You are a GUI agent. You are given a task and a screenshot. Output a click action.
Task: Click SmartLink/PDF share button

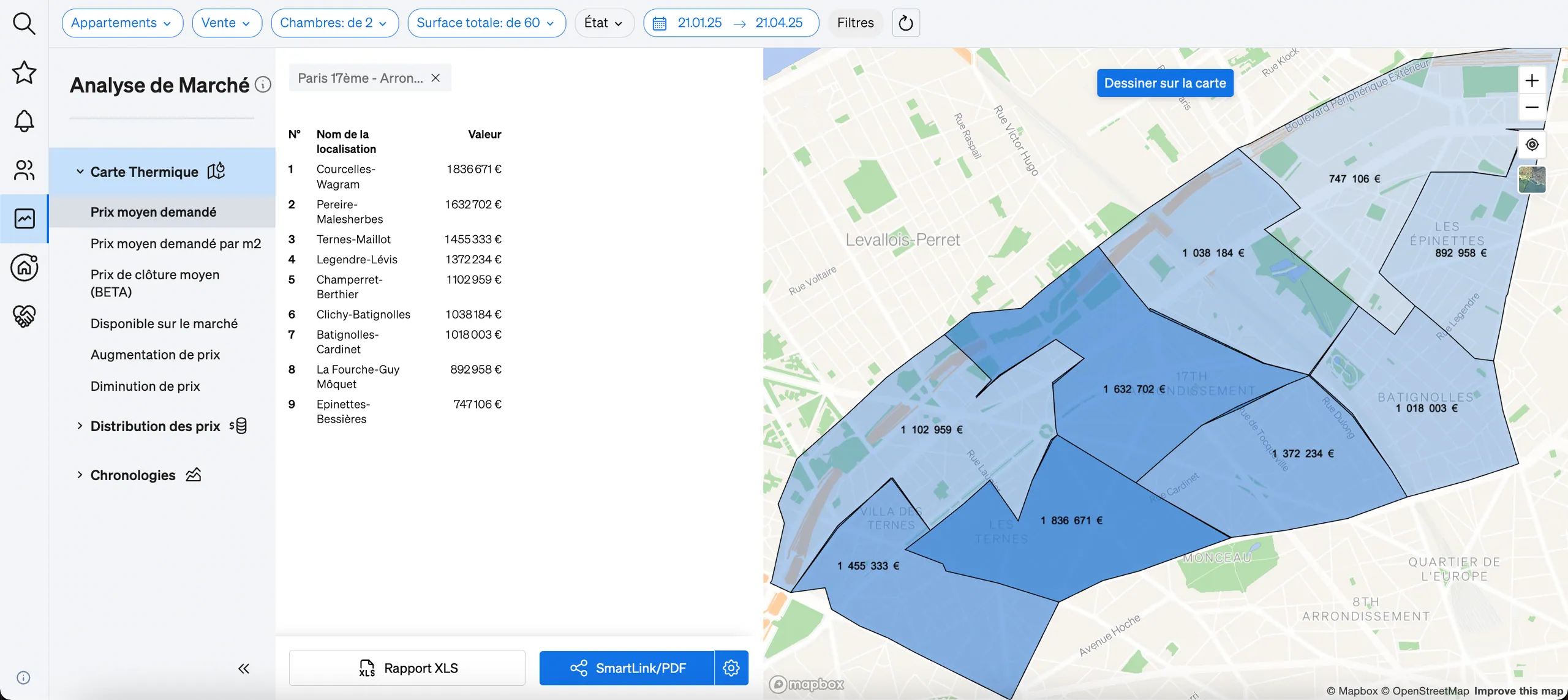point(627,668)
